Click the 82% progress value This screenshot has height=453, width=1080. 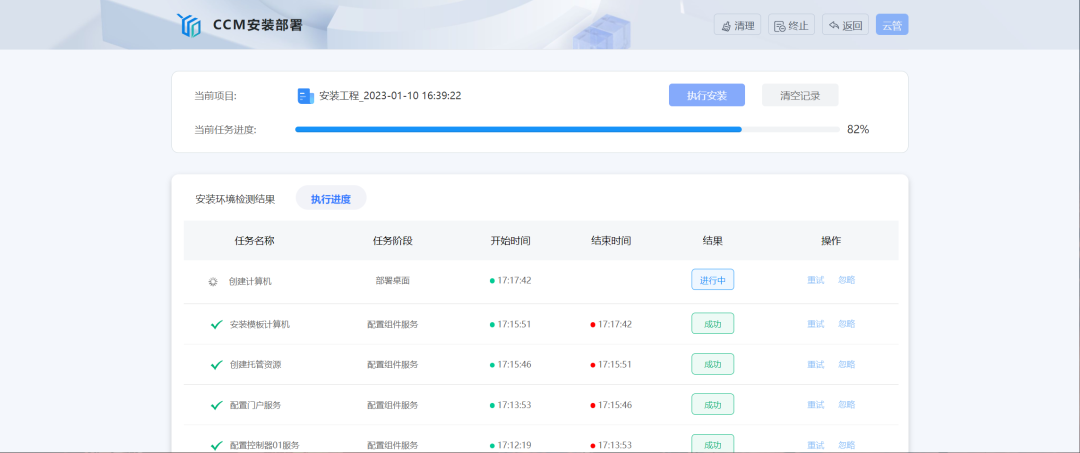click(858, 129)
